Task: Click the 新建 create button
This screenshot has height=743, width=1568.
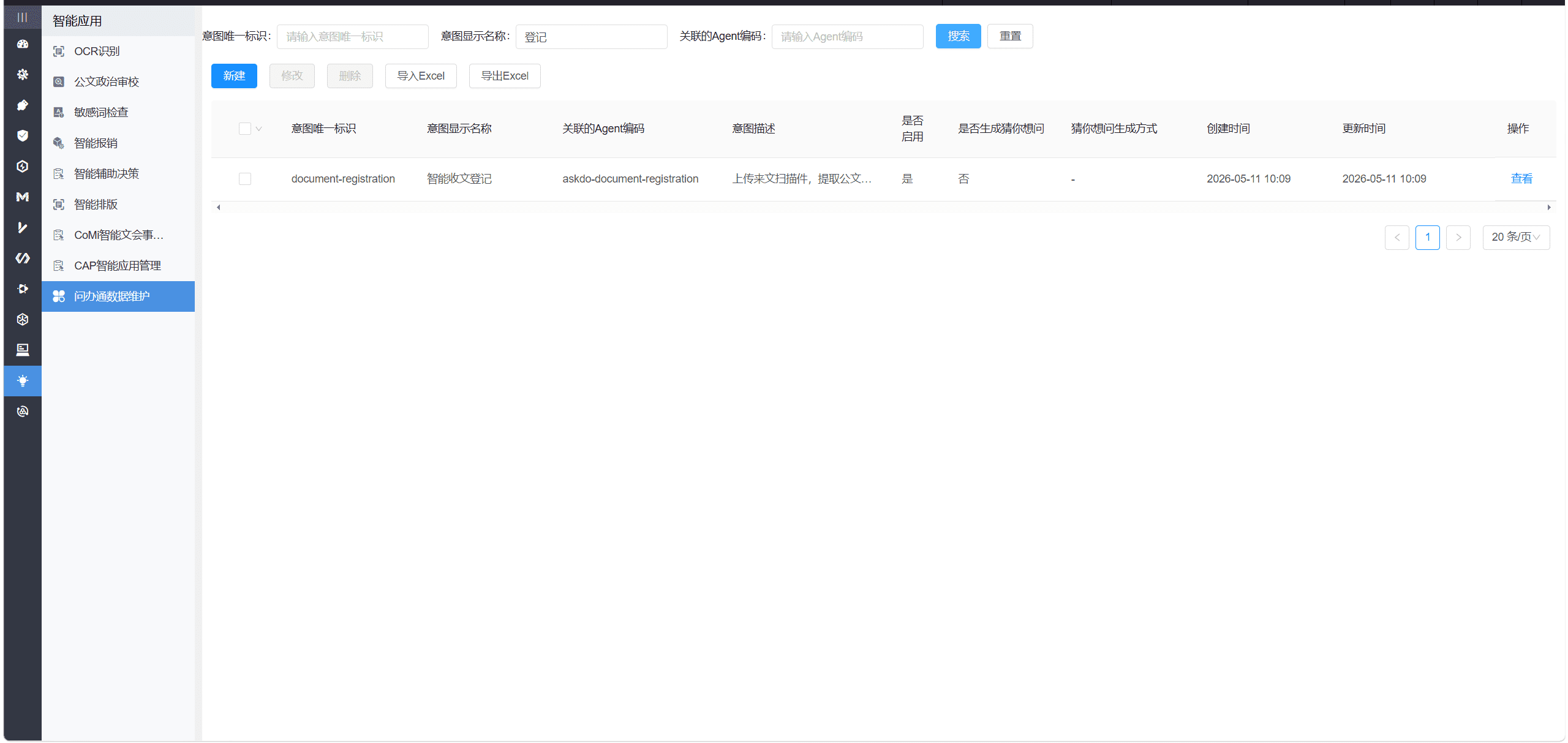Action: [234, 76]
